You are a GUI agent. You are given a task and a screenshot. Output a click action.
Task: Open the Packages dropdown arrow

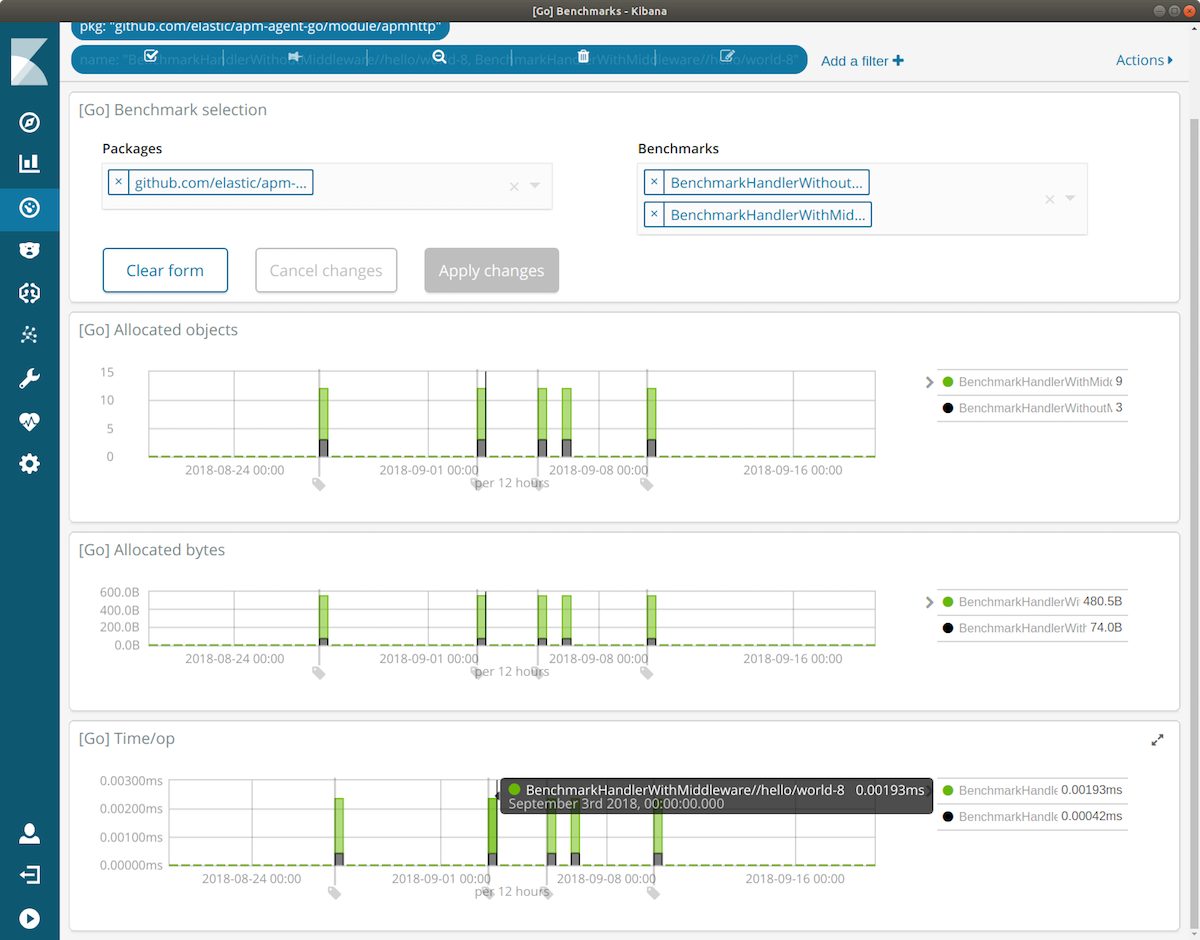pyautogui.click(x=535, y=185)
